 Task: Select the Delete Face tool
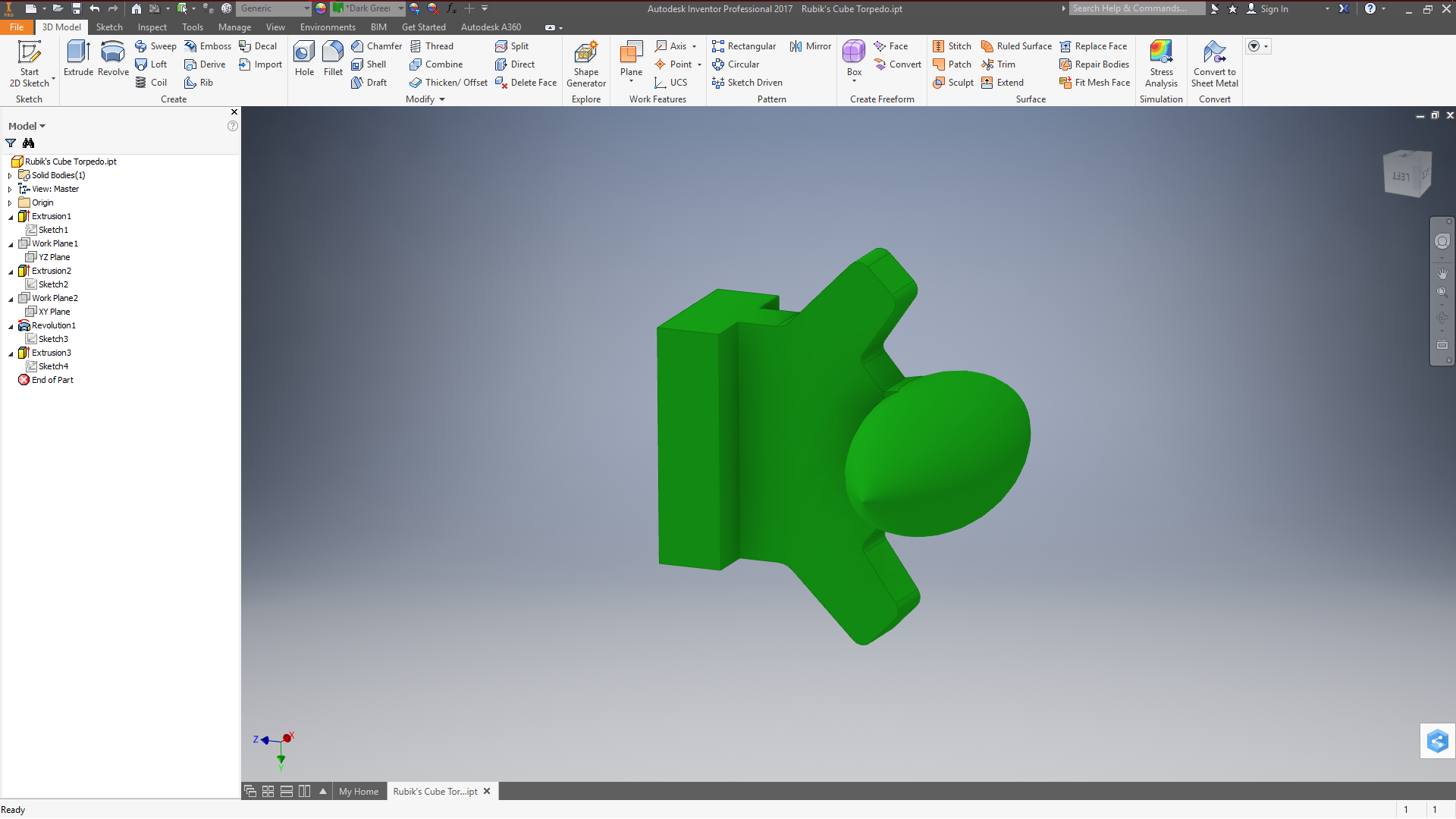click(x=526, y=83)
